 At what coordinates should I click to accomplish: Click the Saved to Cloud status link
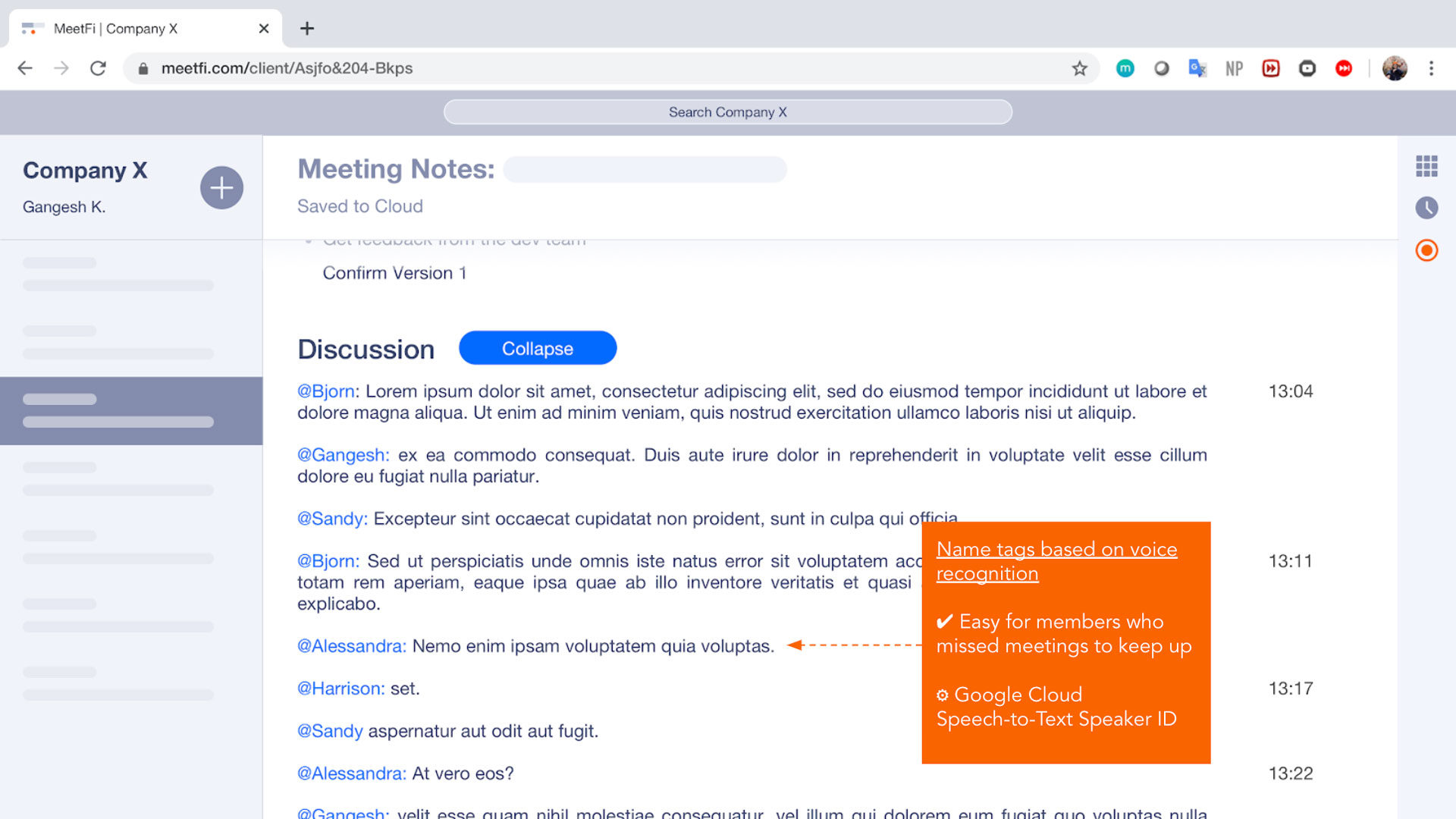[x=360, y=206]
